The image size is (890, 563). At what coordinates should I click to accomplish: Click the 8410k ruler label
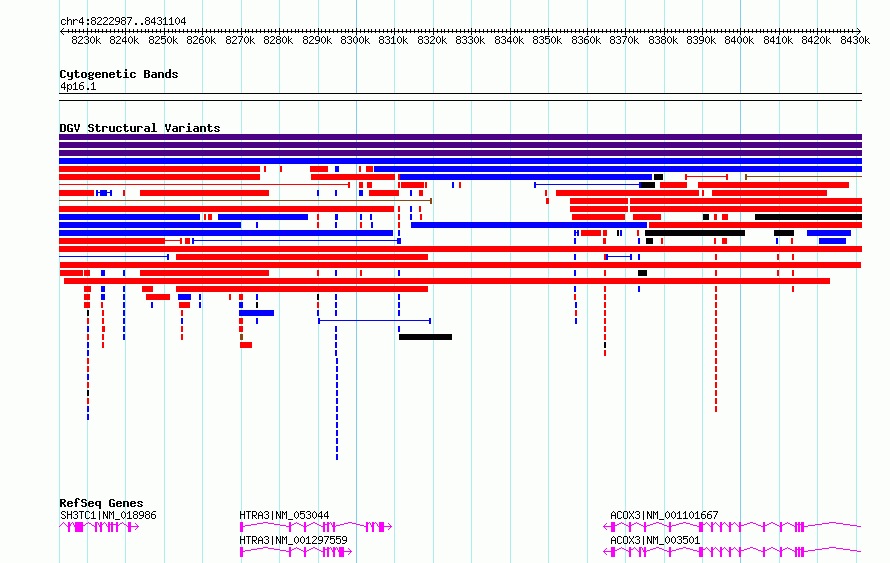click(778, 40)
